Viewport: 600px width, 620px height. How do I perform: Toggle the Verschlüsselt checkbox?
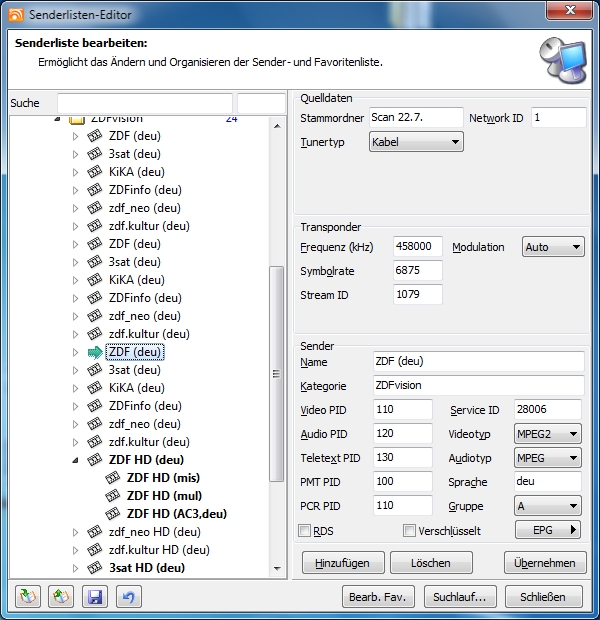[409, 530]
